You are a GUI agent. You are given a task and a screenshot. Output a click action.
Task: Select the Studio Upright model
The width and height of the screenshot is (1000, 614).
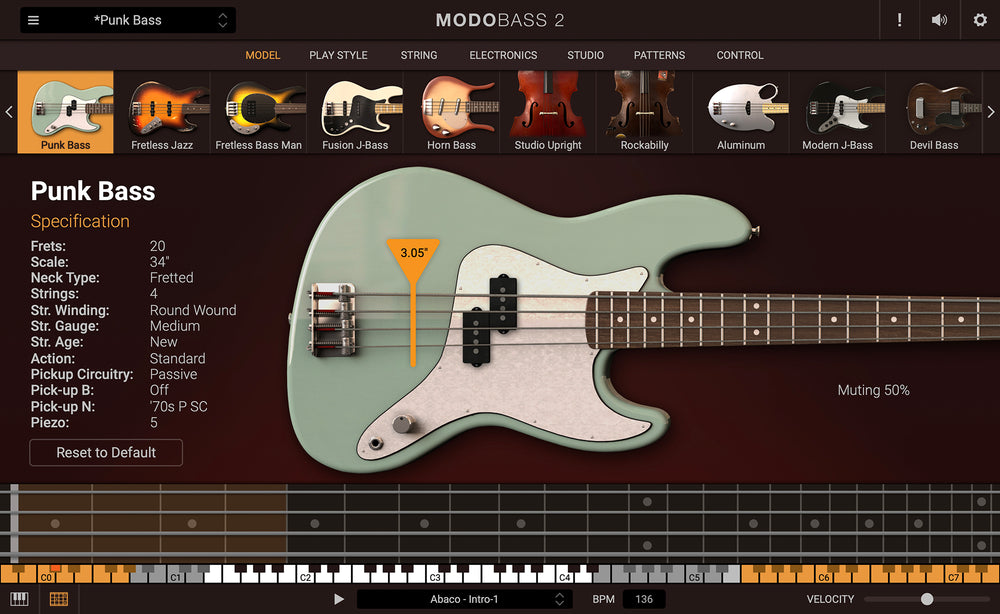[x=548, y=112]
